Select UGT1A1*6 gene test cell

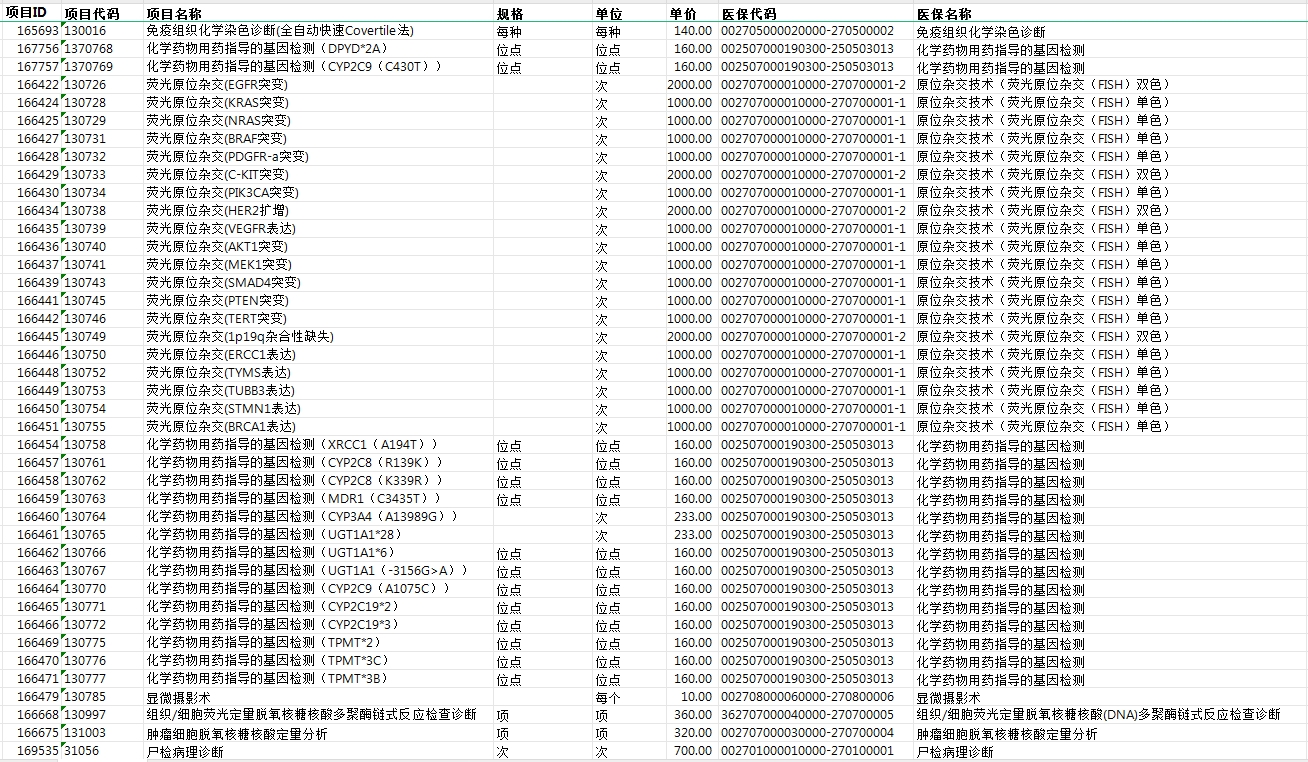[270, 553]
